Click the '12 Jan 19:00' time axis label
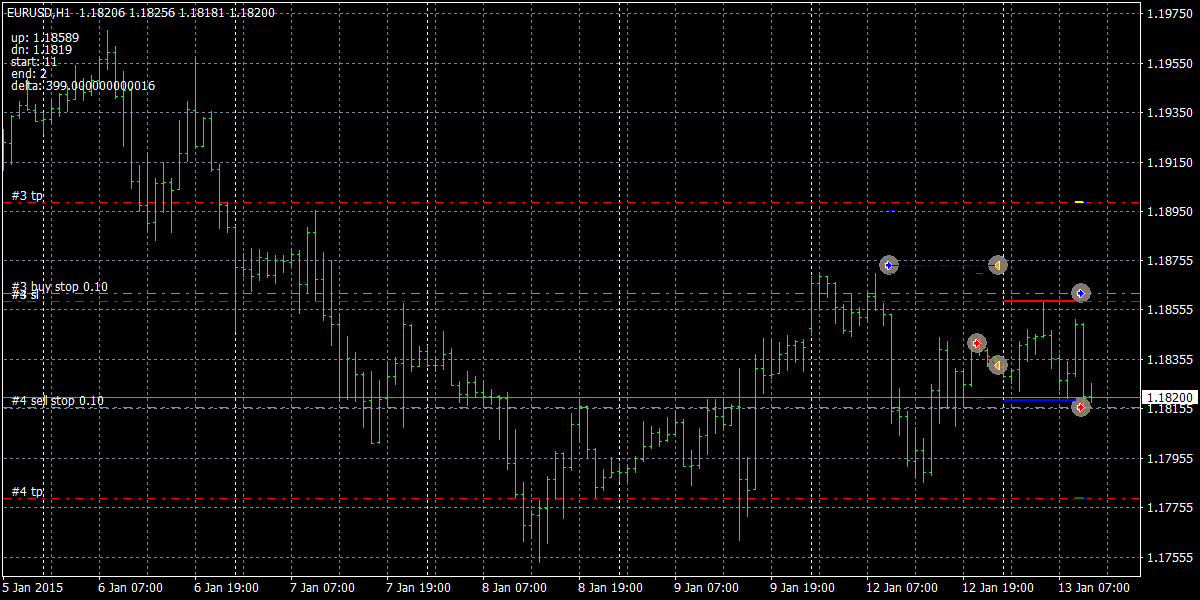Screen dimensions: 1200x600 [998, 588]
